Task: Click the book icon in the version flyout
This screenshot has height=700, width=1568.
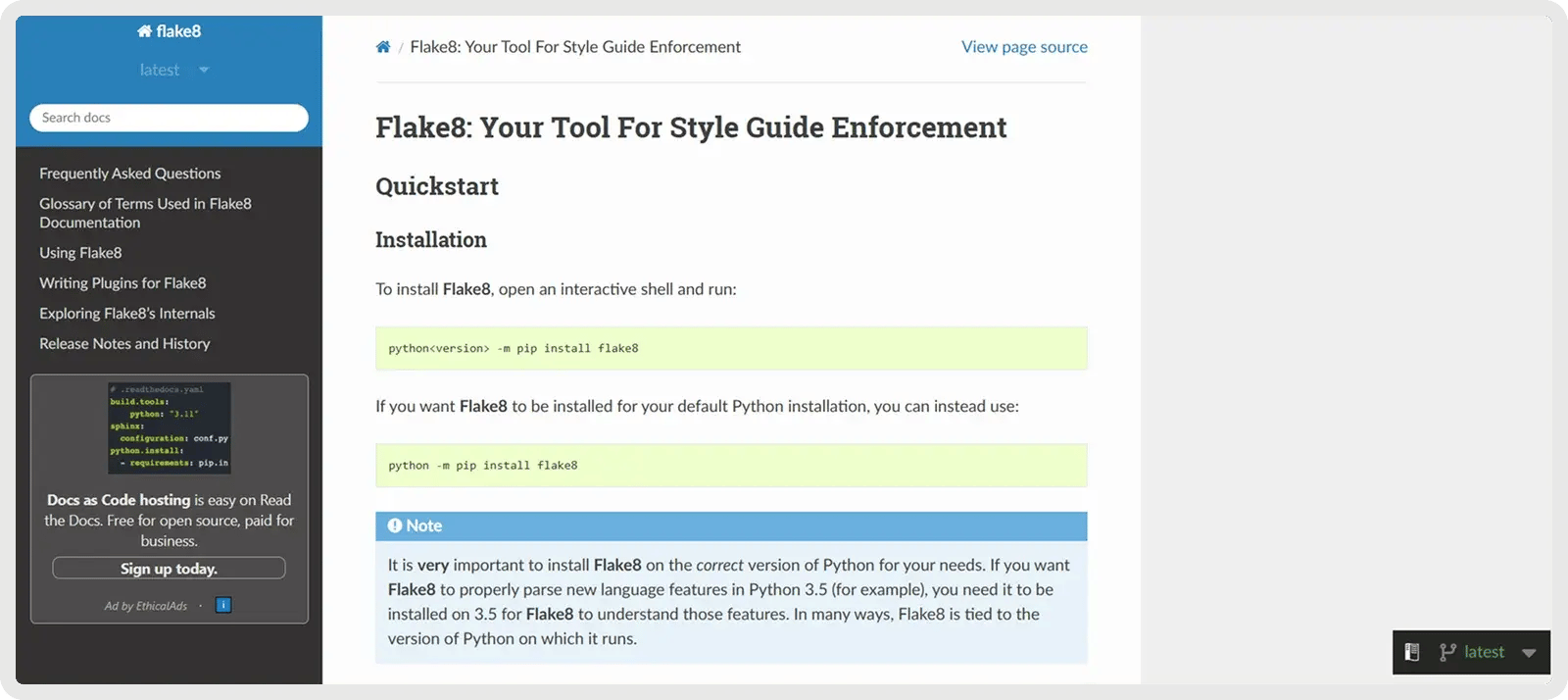Action: 1412,652
